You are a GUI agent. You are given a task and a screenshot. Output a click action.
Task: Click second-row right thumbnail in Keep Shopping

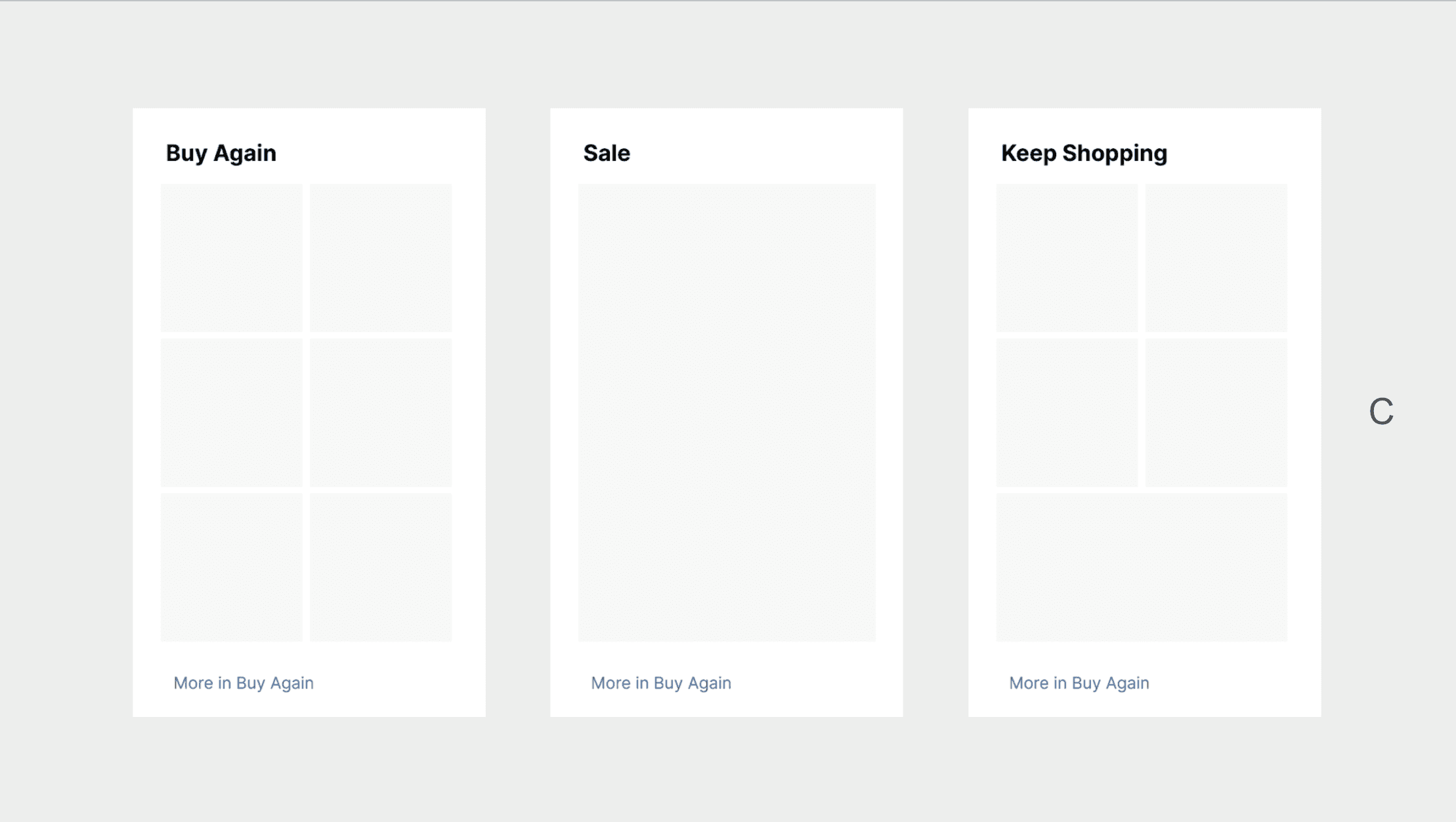(x=1216, y=412)
